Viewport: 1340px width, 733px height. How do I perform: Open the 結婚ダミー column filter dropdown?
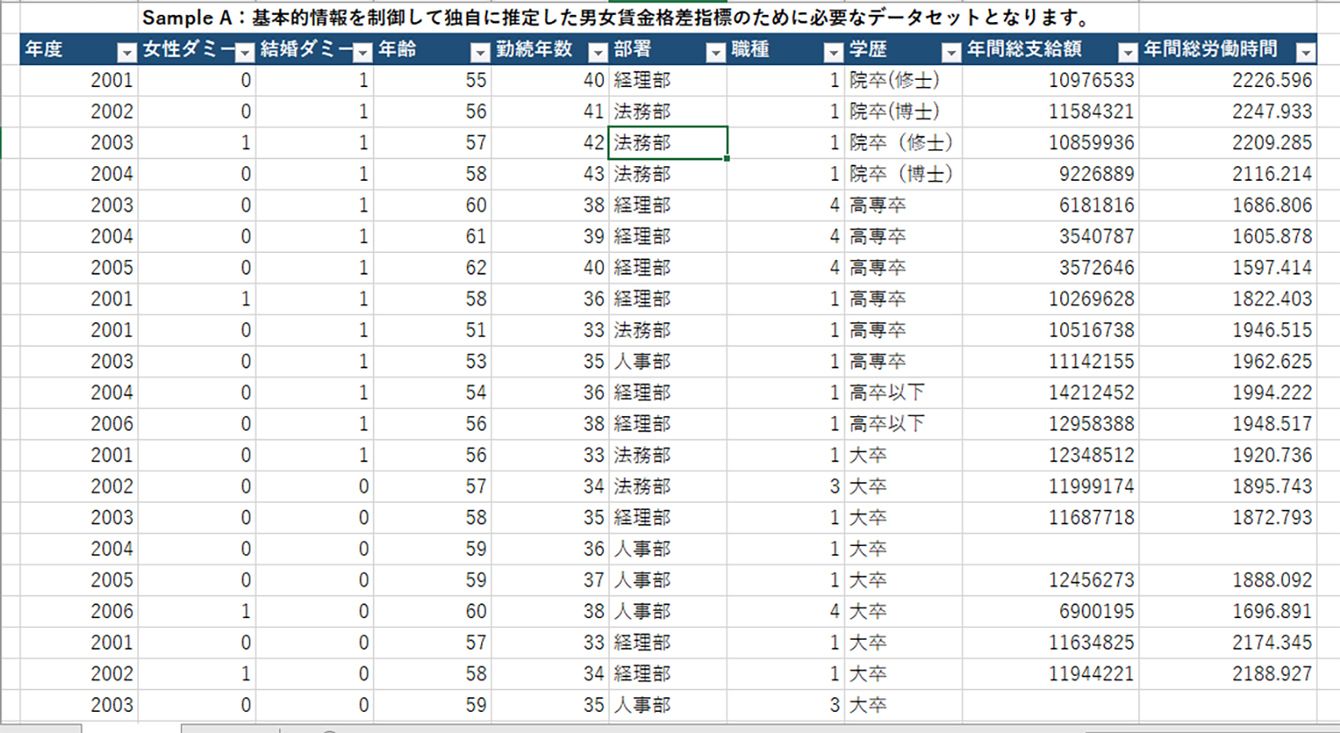pos(361,53)
